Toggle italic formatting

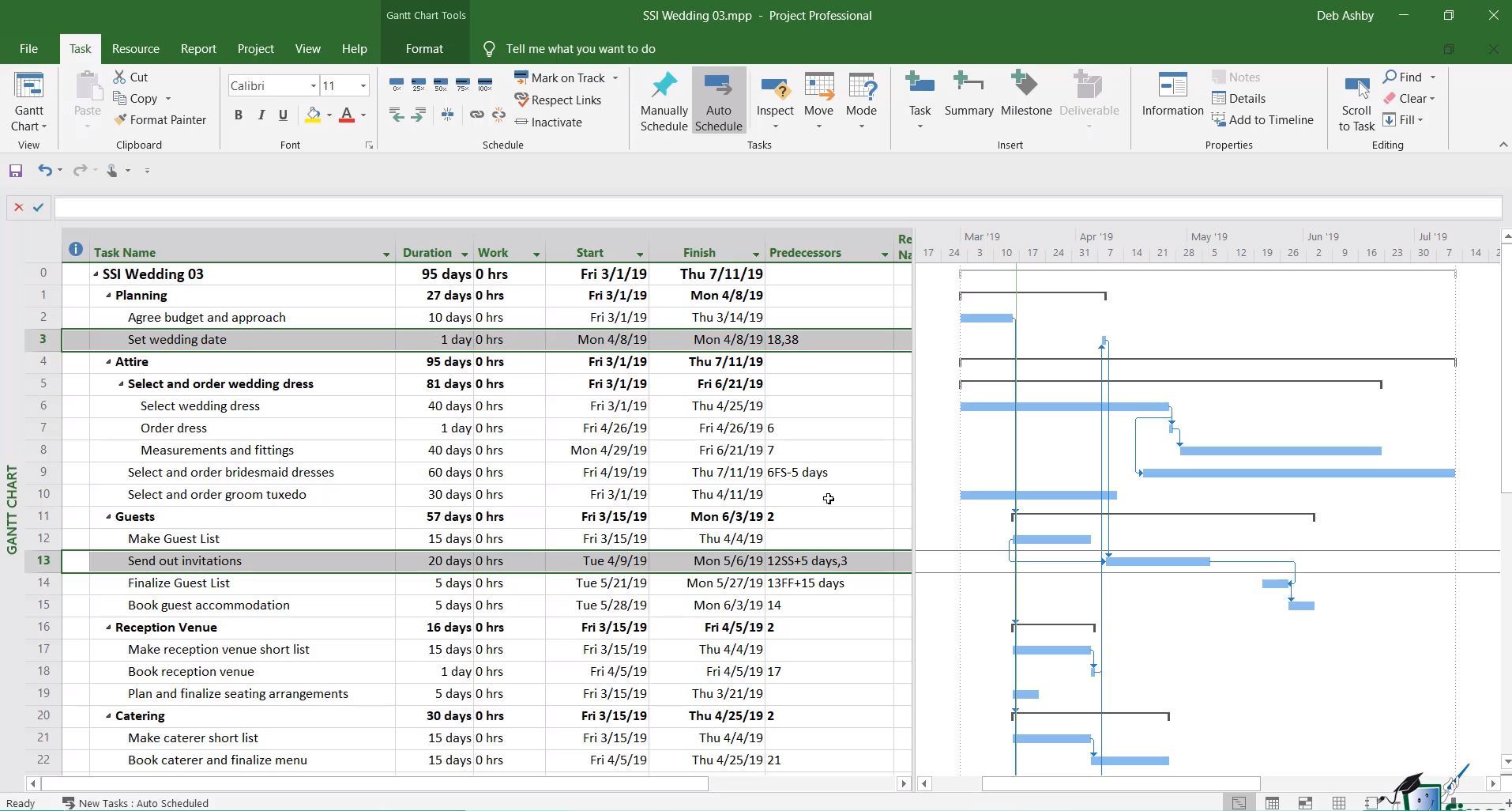point(261,115)
